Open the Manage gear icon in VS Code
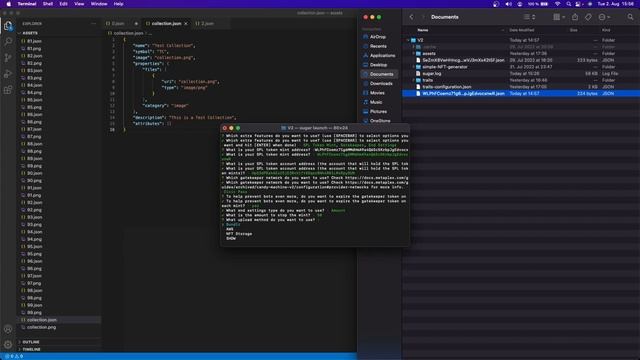 (8, 345)
